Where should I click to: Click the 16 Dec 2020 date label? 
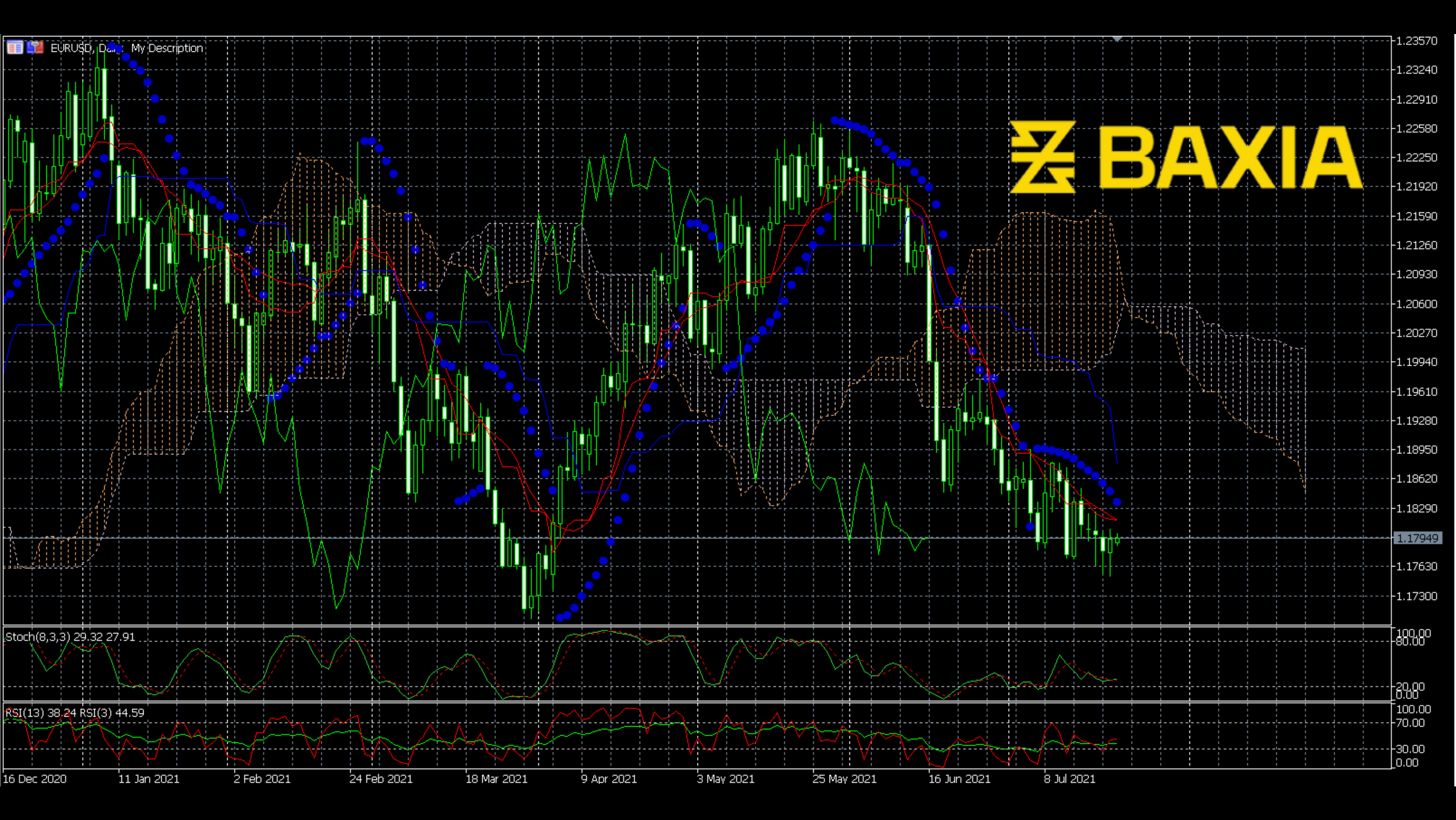(35, 779)
